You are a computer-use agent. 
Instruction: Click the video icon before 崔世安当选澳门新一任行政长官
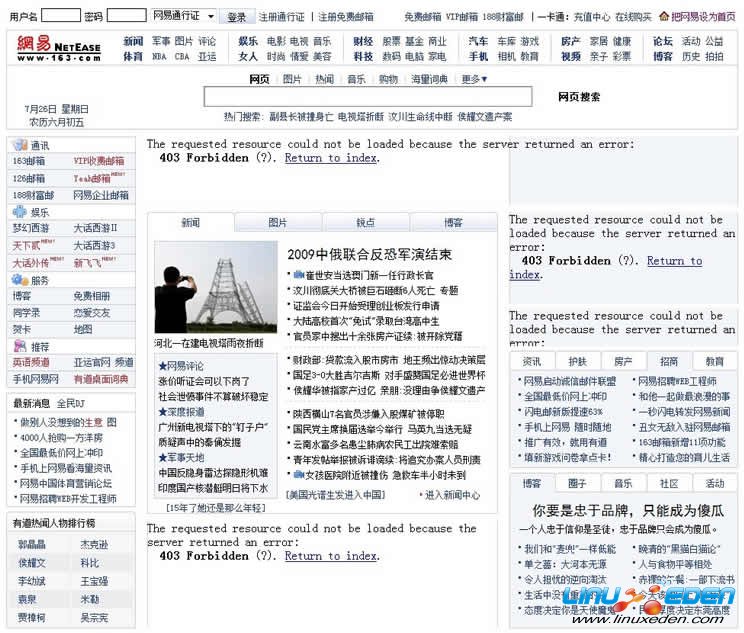click(x=298, y=275)
